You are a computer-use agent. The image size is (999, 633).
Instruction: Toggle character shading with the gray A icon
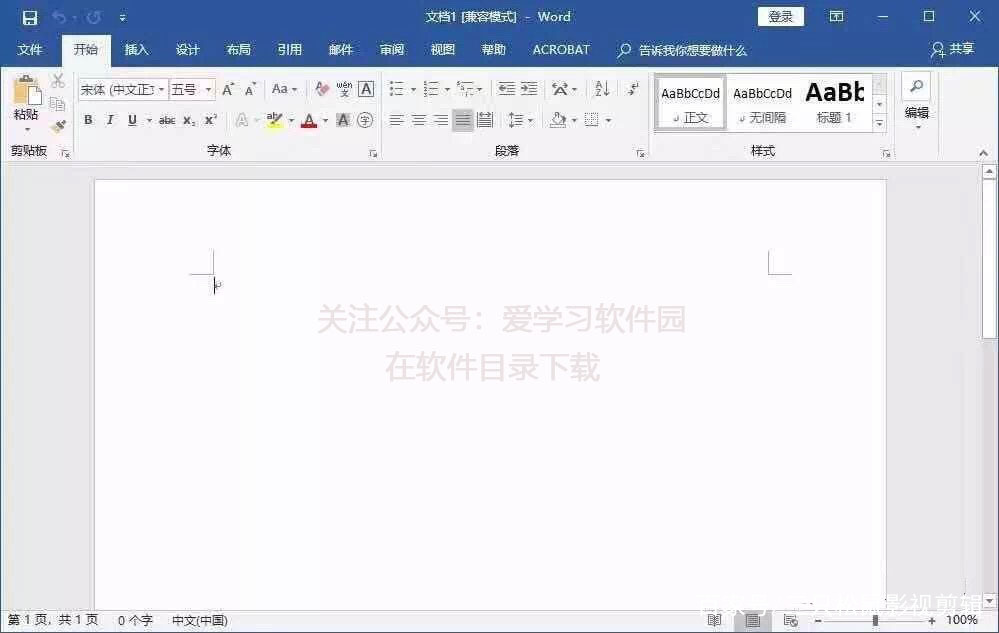pos(343,120)
